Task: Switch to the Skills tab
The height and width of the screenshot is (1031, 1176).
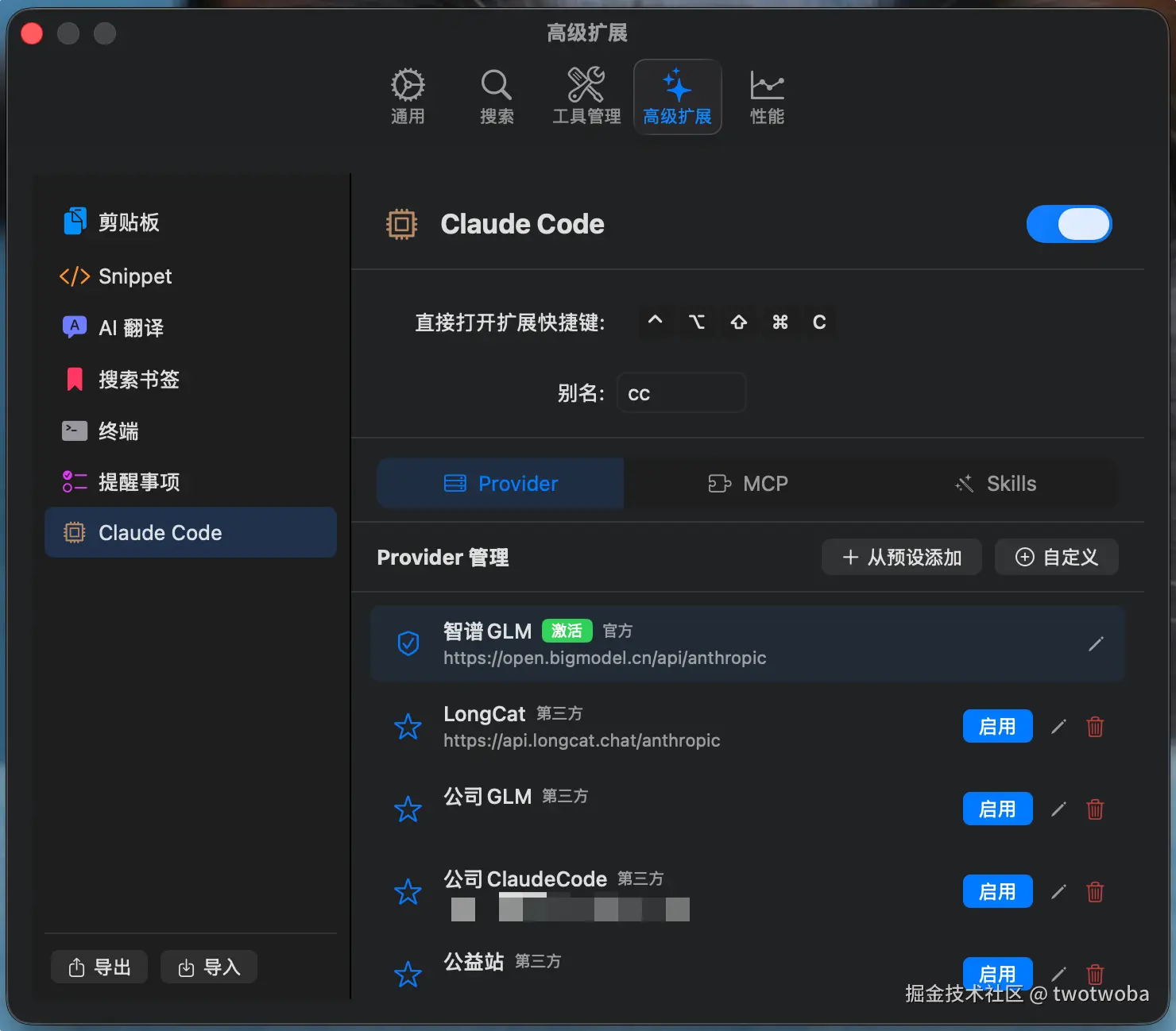Action: pyautogui.click(x=995, y=483)
